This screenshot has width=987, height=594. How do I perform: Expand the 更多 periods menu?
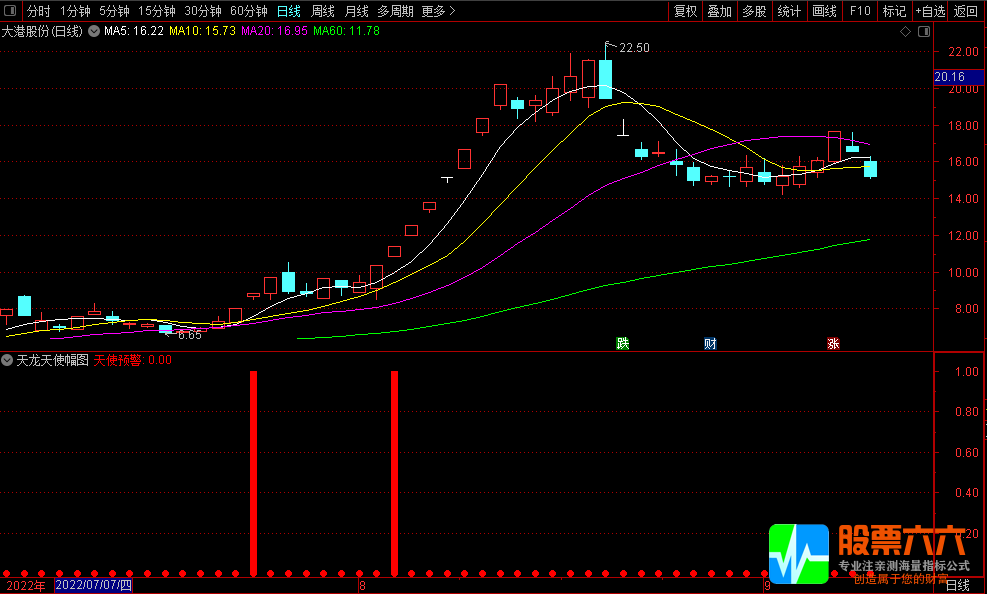(438, 11)
